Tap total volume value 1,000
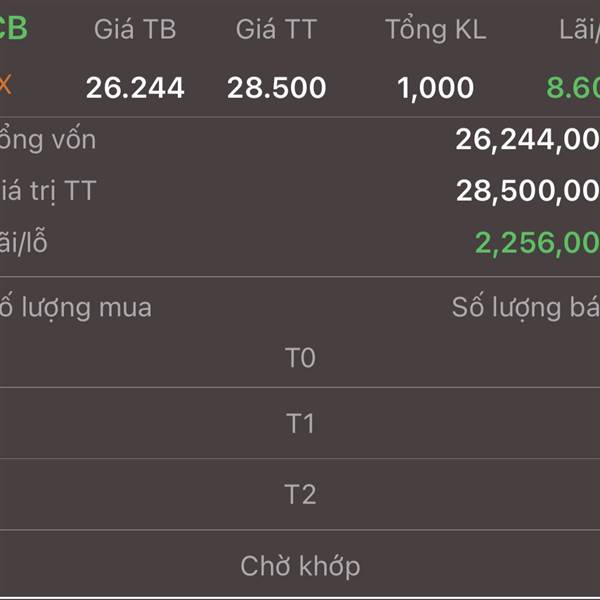The width and height of the screenshot is (600, 600). pos(436,88)
